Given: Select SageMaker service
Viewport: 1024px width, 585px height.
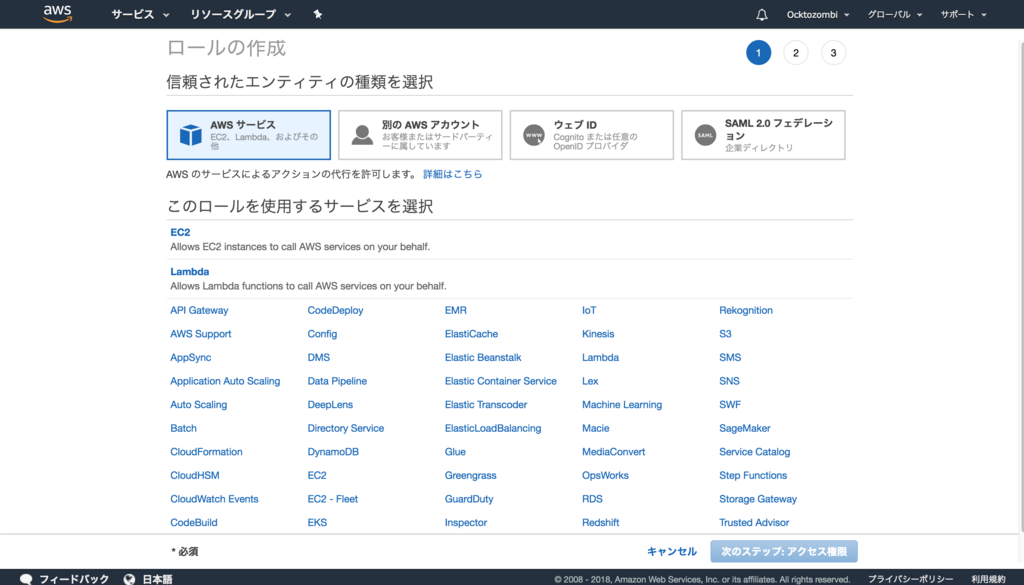Looking at the screenshot, I should coord(744,428).
